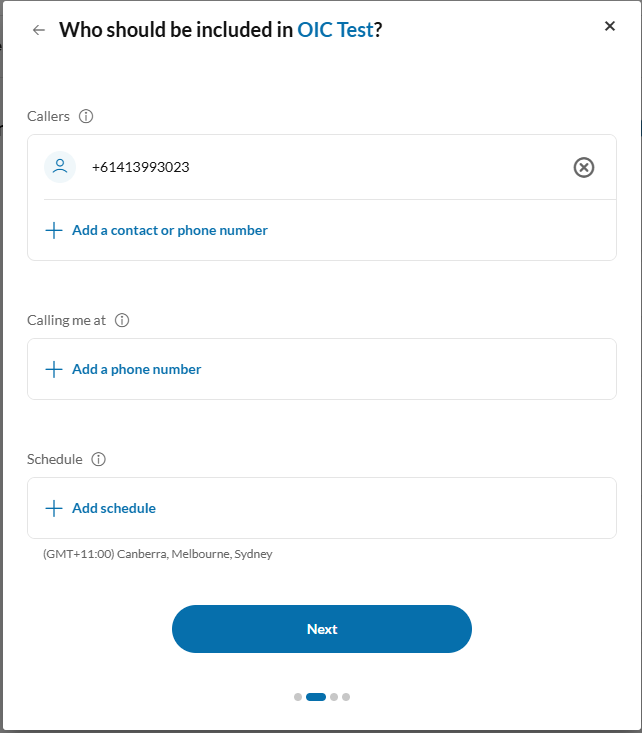
Task: Open the Callers info tooltip icon
Action: pyautogui.click(x=86, y=116)
